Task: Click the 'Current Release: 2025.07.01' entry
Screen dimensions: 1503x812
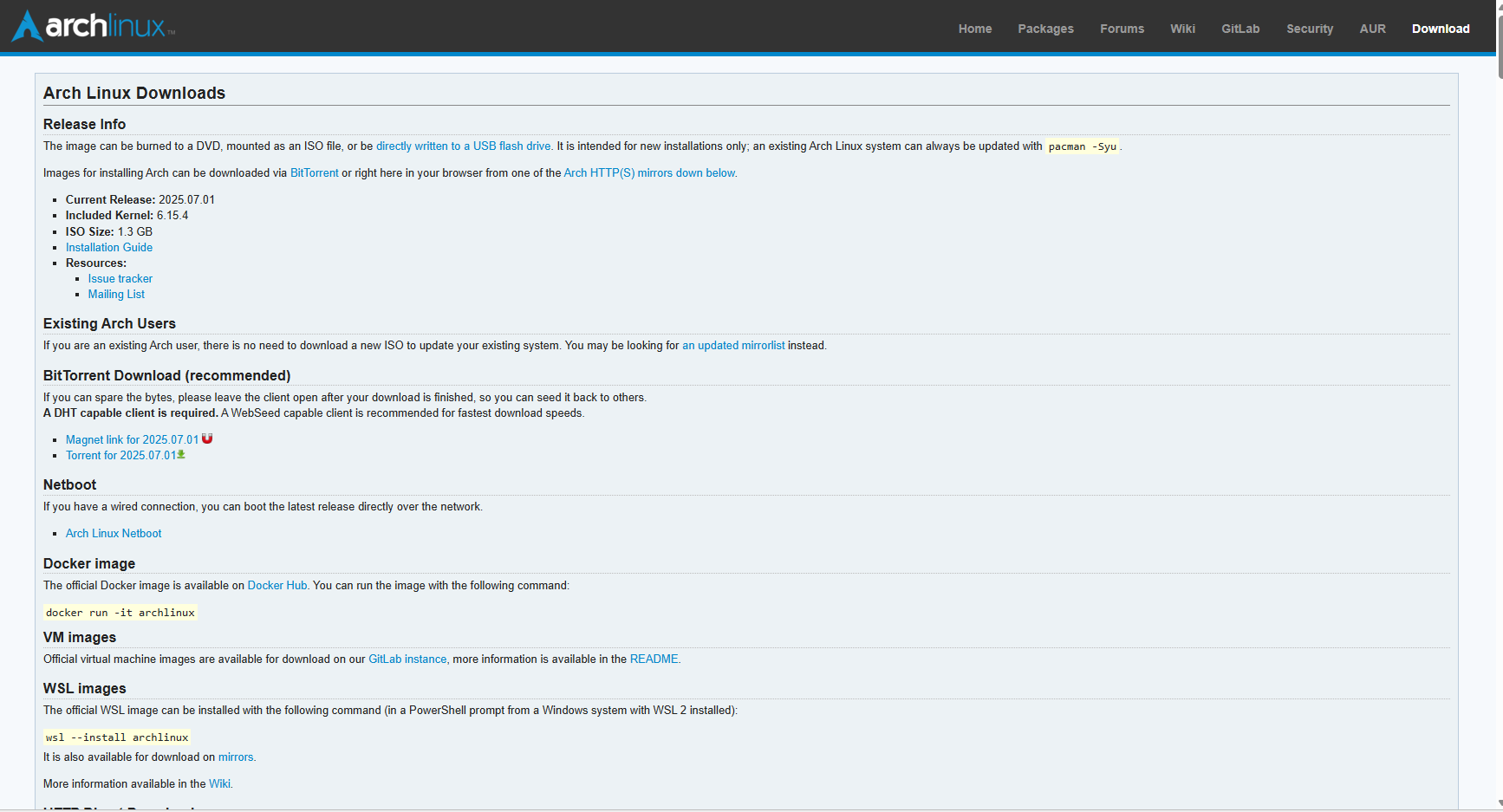Action: tap(140, 200)
